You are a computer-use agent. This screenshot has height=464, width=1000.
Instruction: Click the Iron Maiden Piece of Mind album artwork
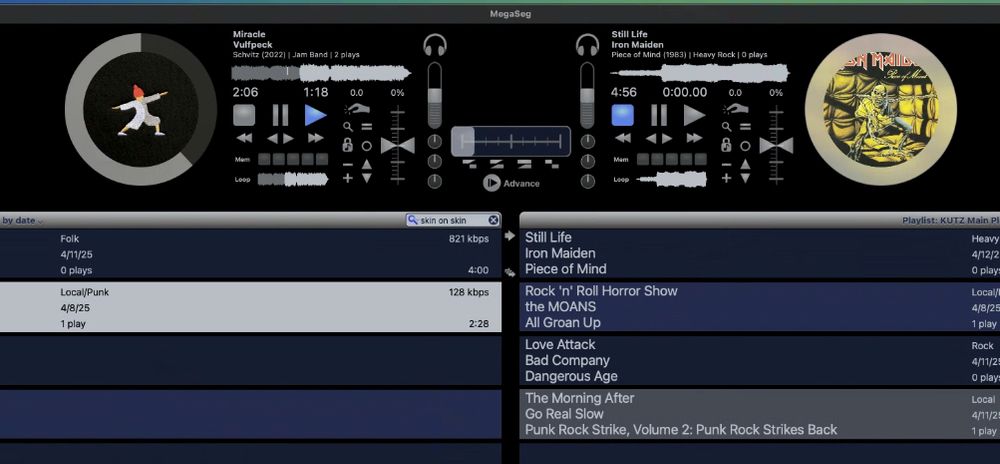point(881,109)
